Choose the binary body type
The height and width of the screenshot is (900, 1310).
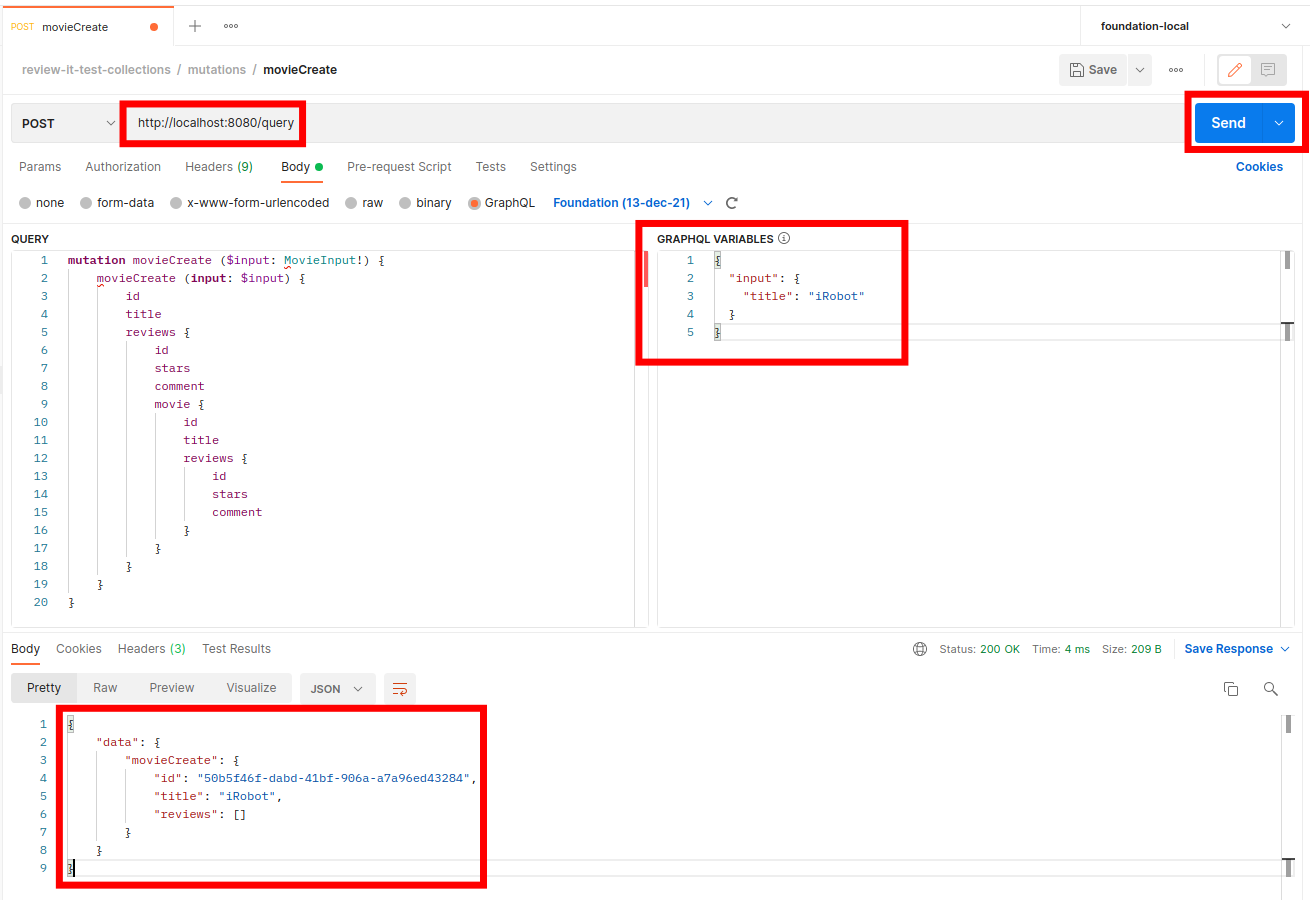tap(405, 203)
